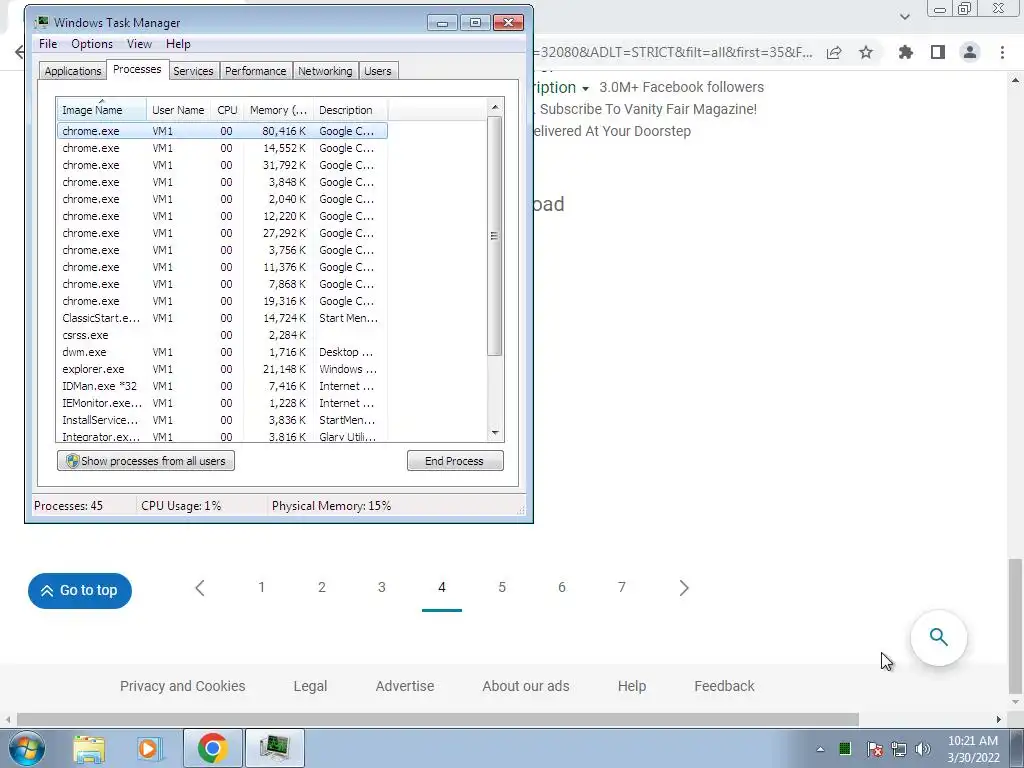The image size is (1024, 768).
Task: Open Windows Explorer from taskbar
Action: (89, 748)
